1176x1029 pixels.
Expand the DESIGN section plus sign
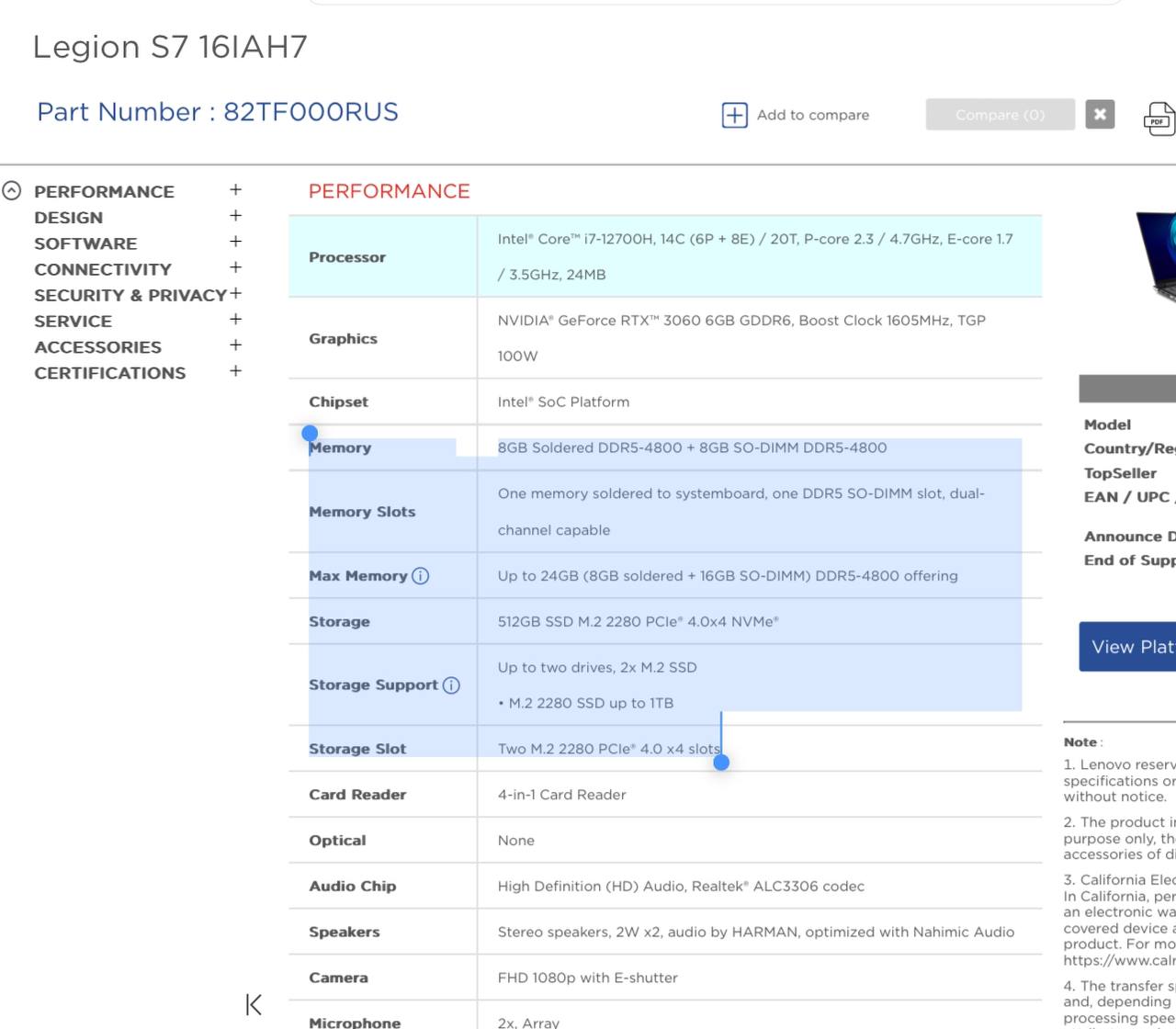[235, 216]
